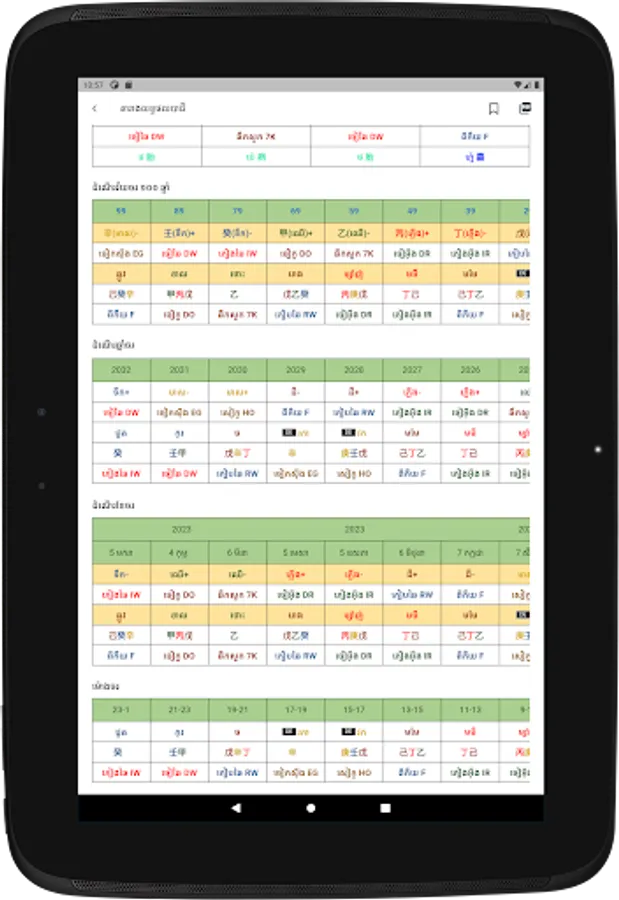Select the HO cell directly under the 2030 header
The image size is (619, 900).
tap(238, 412)
